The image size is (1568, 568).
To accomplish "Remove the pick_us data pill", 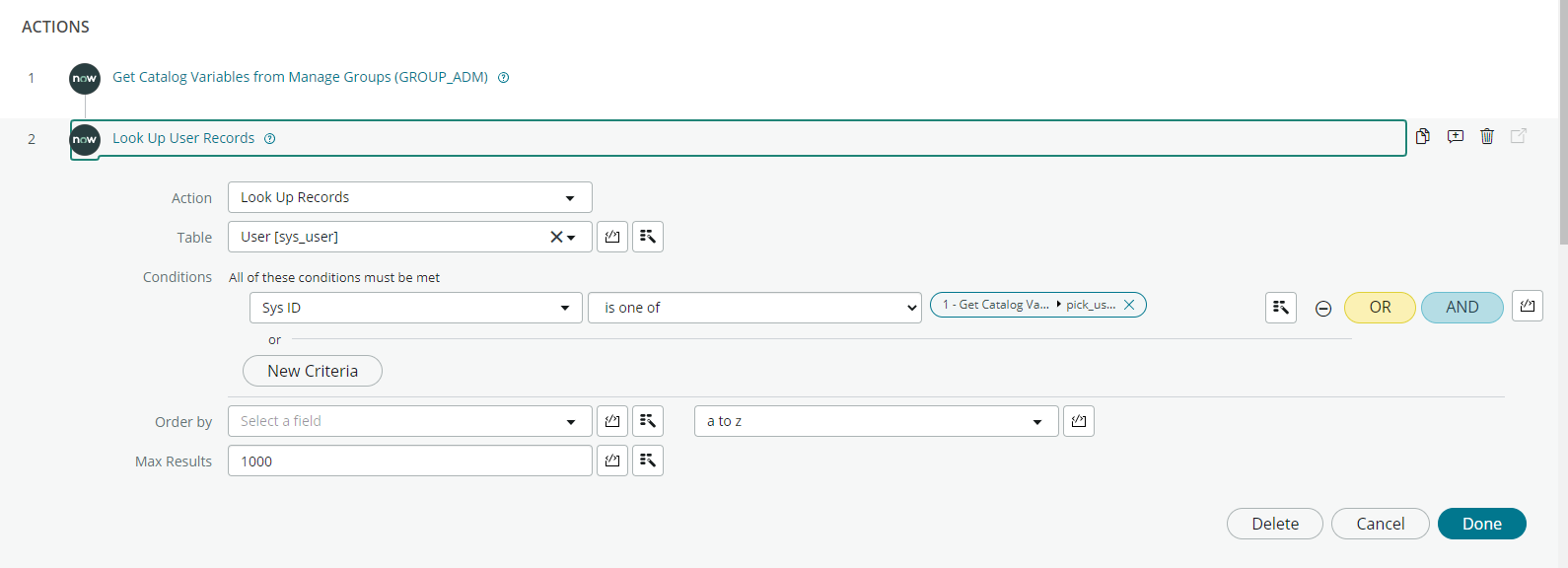I will coord(1129,305).
